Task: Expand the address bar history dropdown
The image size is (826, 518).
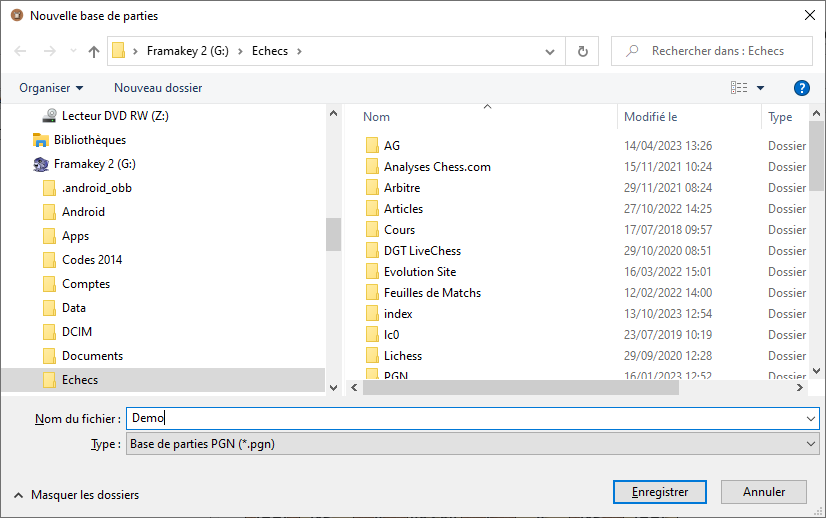Action: click(x=550, y=51)
